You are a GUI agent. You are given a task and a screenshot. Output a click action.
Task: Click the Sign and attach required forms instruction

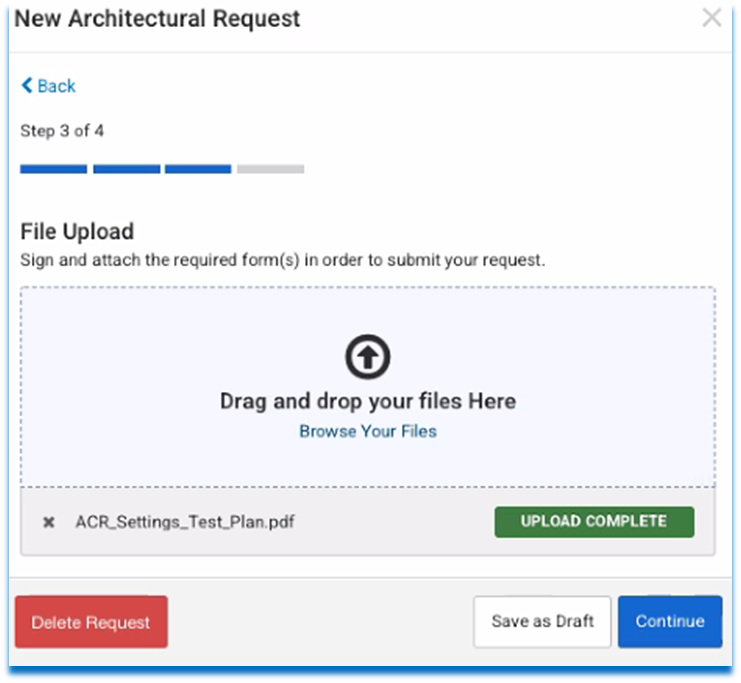pos(283,260)
